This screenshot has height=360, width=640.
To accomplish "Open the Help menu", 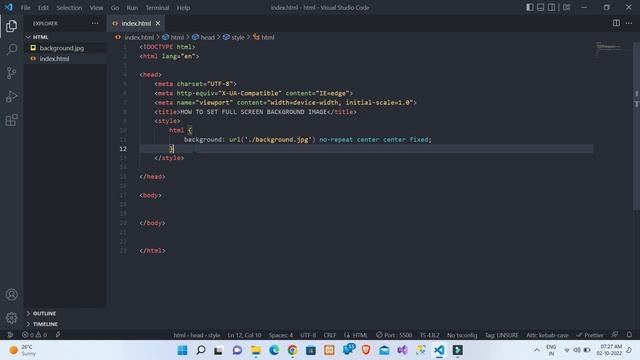I will [183, 8].
